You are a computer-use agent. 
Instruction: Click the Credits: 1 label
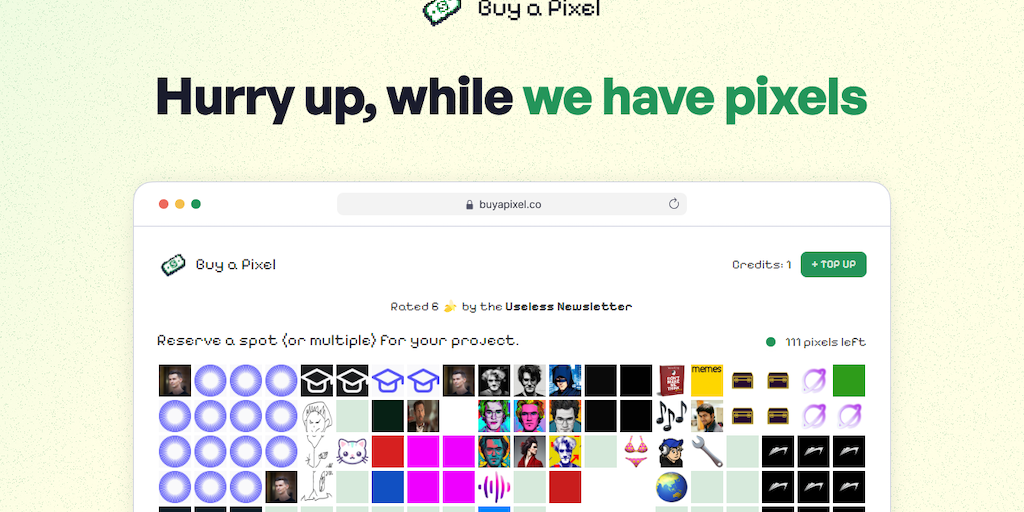761,264
